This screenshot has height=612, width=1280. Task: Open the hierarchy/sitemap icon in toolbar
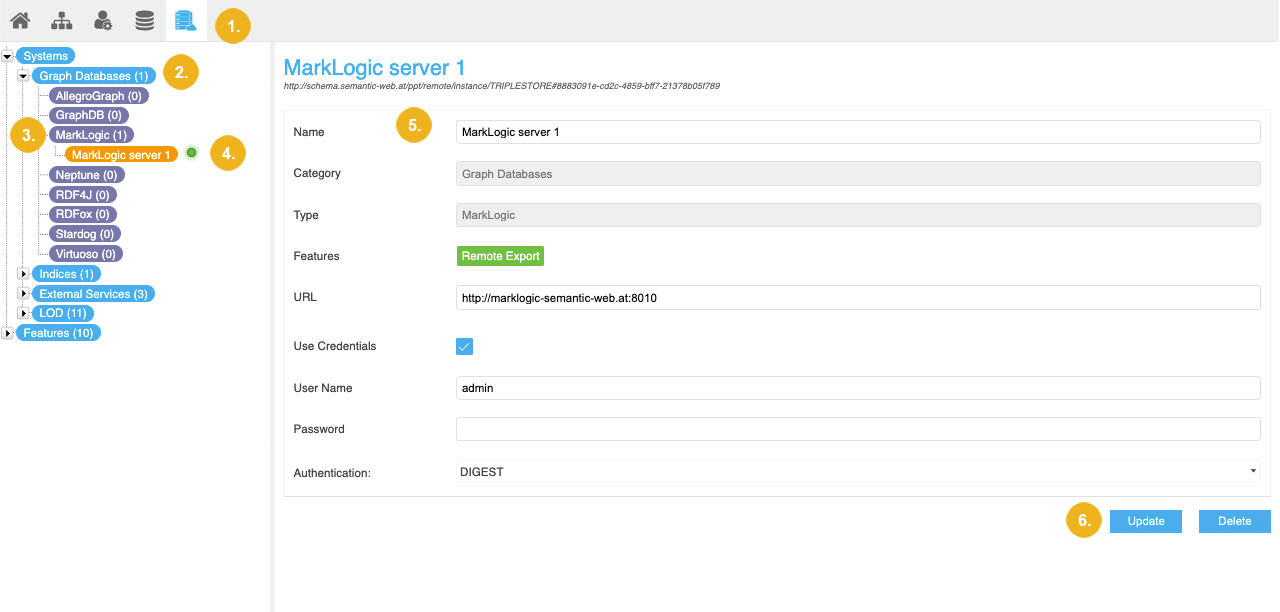click(61, 20)
